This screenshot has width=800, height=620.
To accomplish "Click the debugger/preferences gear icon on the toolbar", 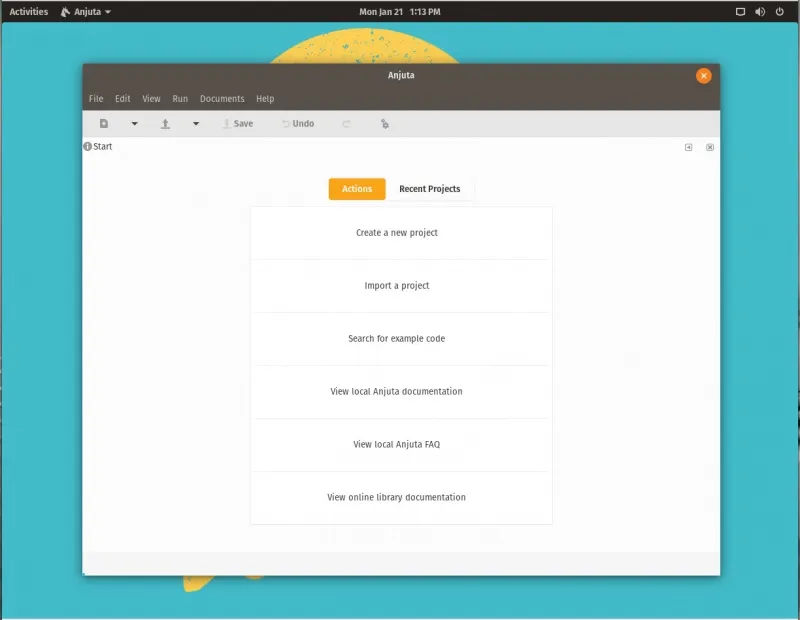I will pos(385,123).
